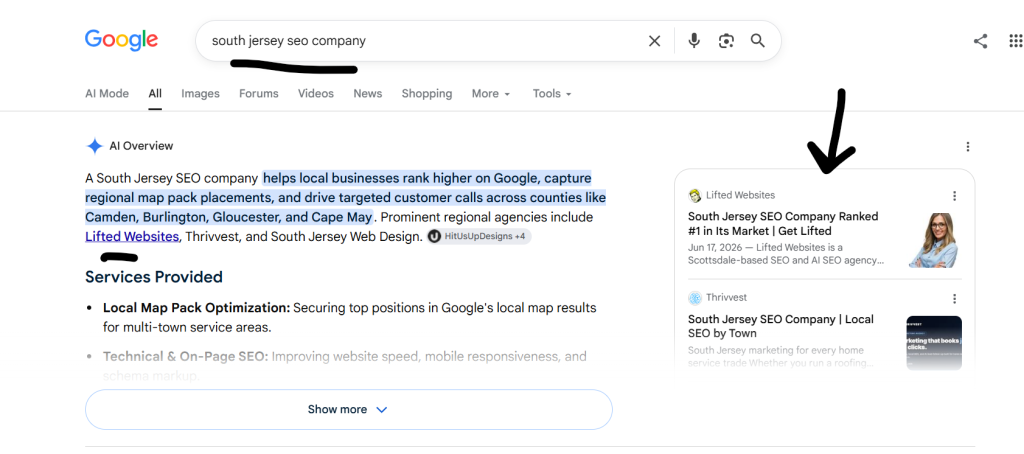Switch to AI Mode tab
The image size is (1024, 454).
click(107, 93)
